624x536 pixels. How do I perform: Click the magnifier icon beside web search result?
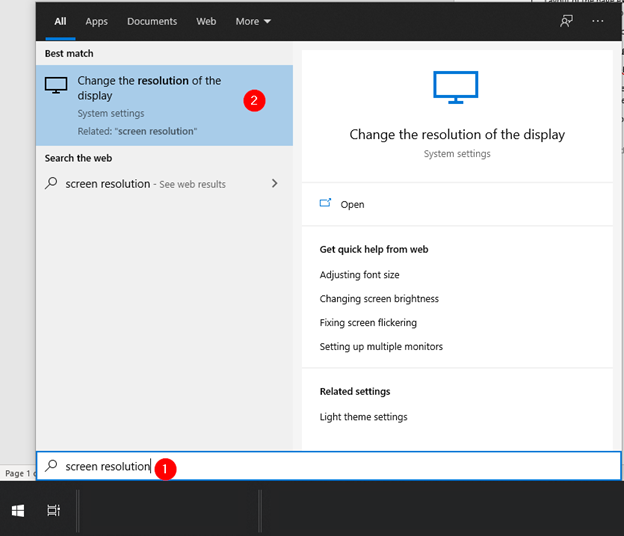[x=52, y=184]
